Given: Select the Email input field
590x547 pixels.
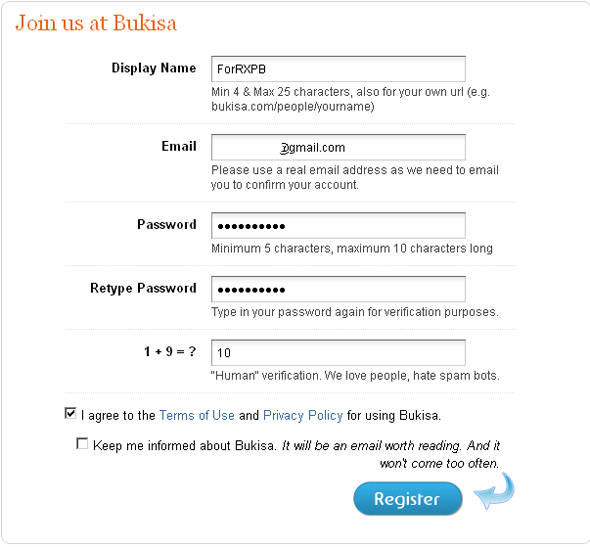Looking at the screenshot, I should (x=338, y=147).
